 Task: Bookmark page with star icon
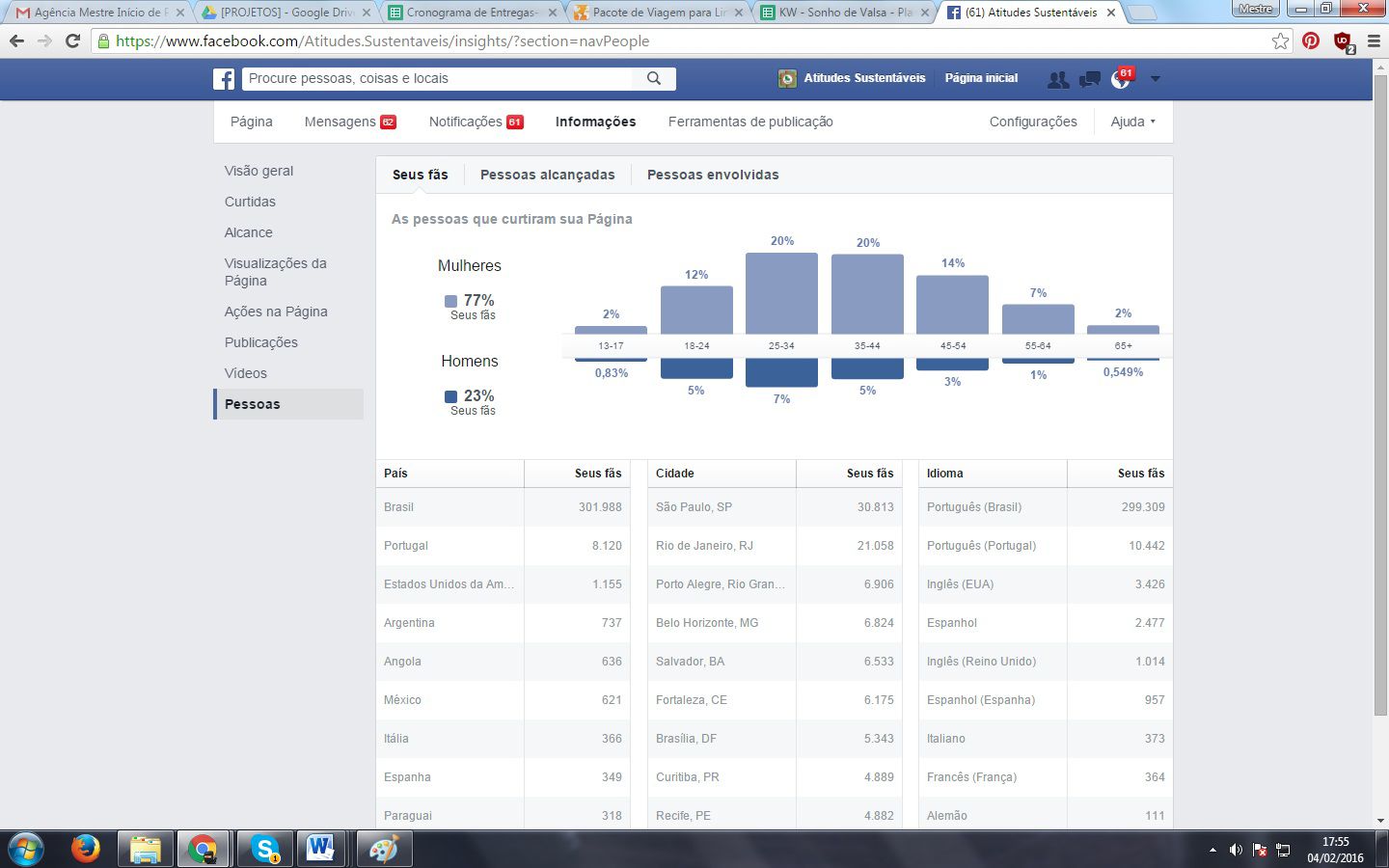click(1280, 41)
